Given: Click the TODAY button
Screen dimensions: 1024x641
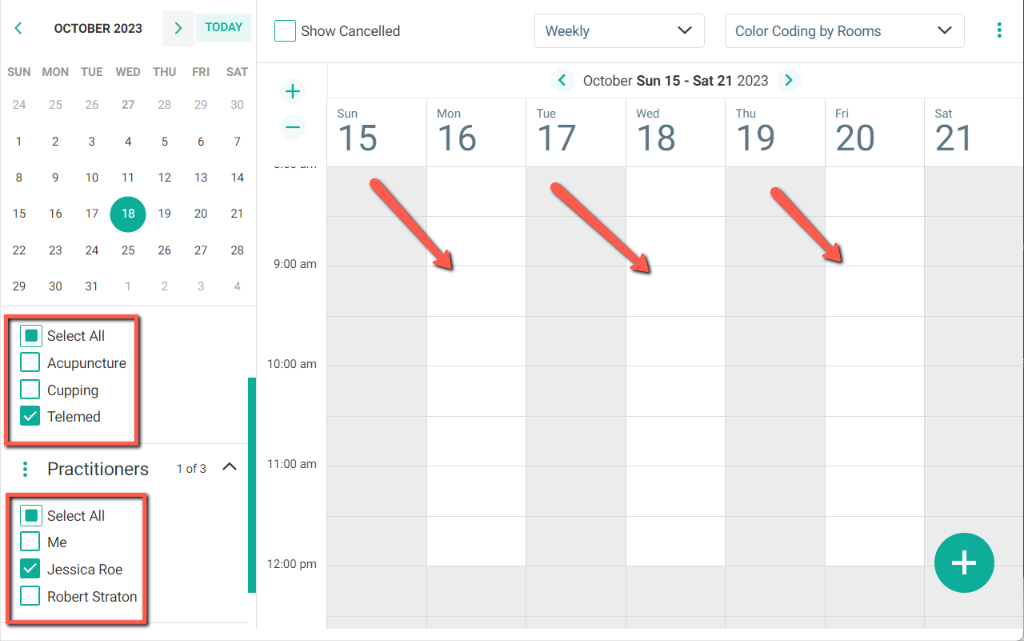Looking at the screenshot, I should 223,27.
